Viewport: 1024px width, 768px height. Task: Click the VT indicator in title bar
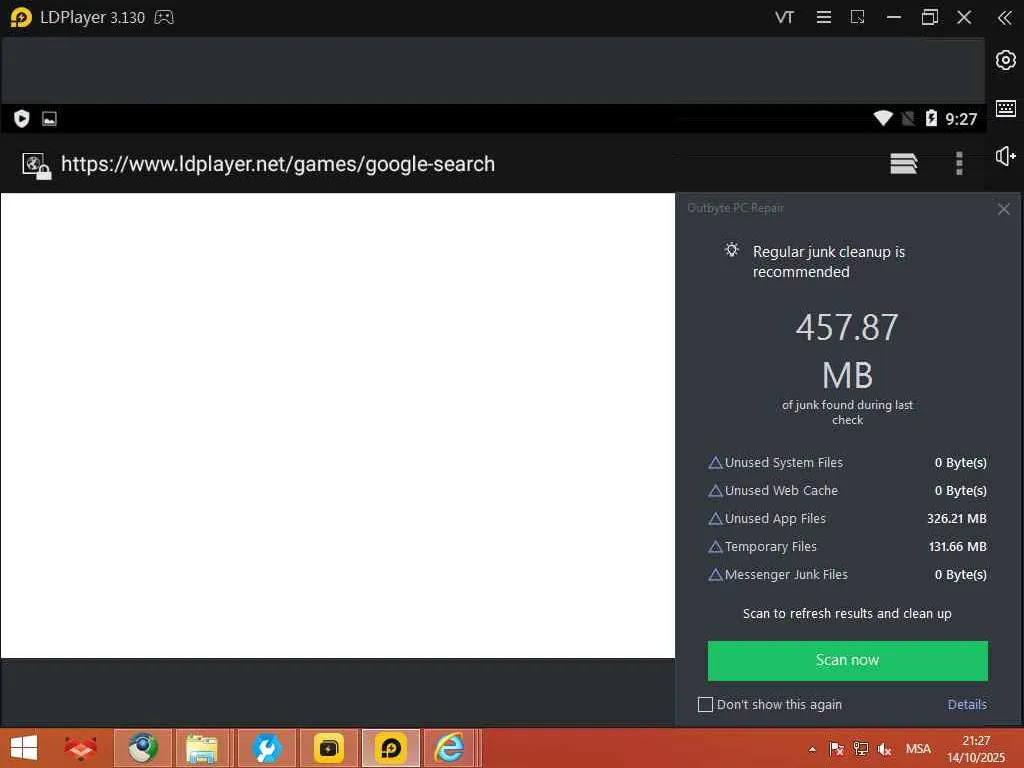click(784, 18)
